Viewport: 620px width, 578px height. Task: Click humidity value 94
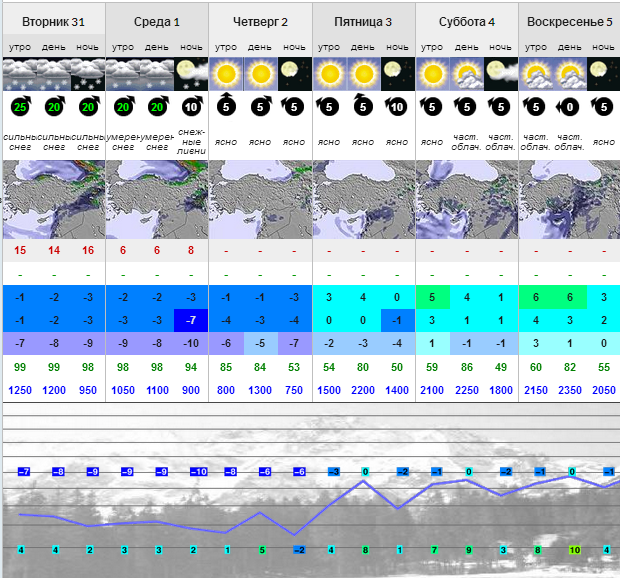pyautogui.click(x=191, y=367)
